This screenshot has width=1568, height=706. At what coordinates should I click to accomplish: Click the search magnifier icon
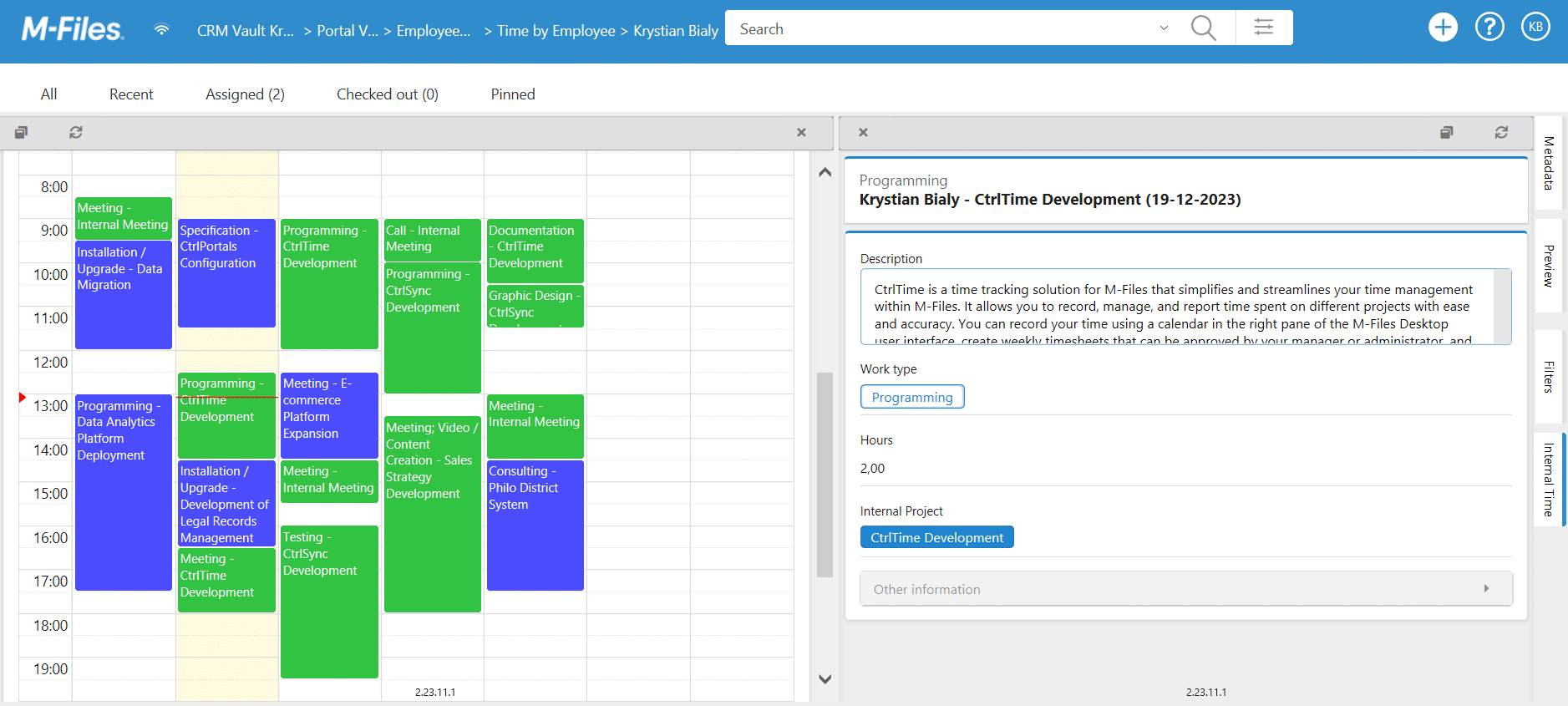[x=1203, y=28]
